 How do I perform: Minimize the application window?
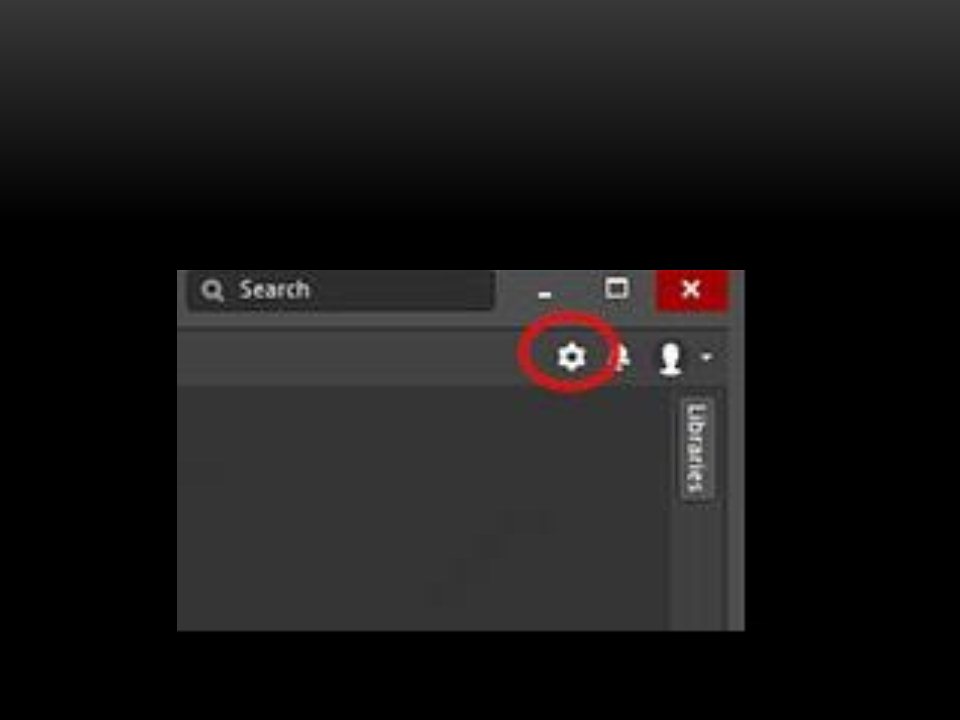pyautogui.click(x=544, y=294)
